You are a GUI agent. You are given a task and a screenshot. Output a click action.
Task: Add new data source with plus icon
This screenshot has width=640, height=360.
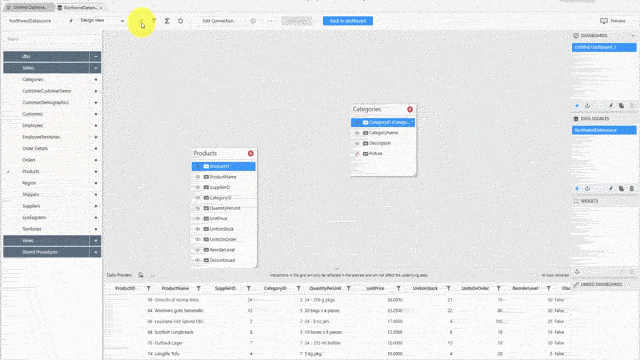coord(577,189)
